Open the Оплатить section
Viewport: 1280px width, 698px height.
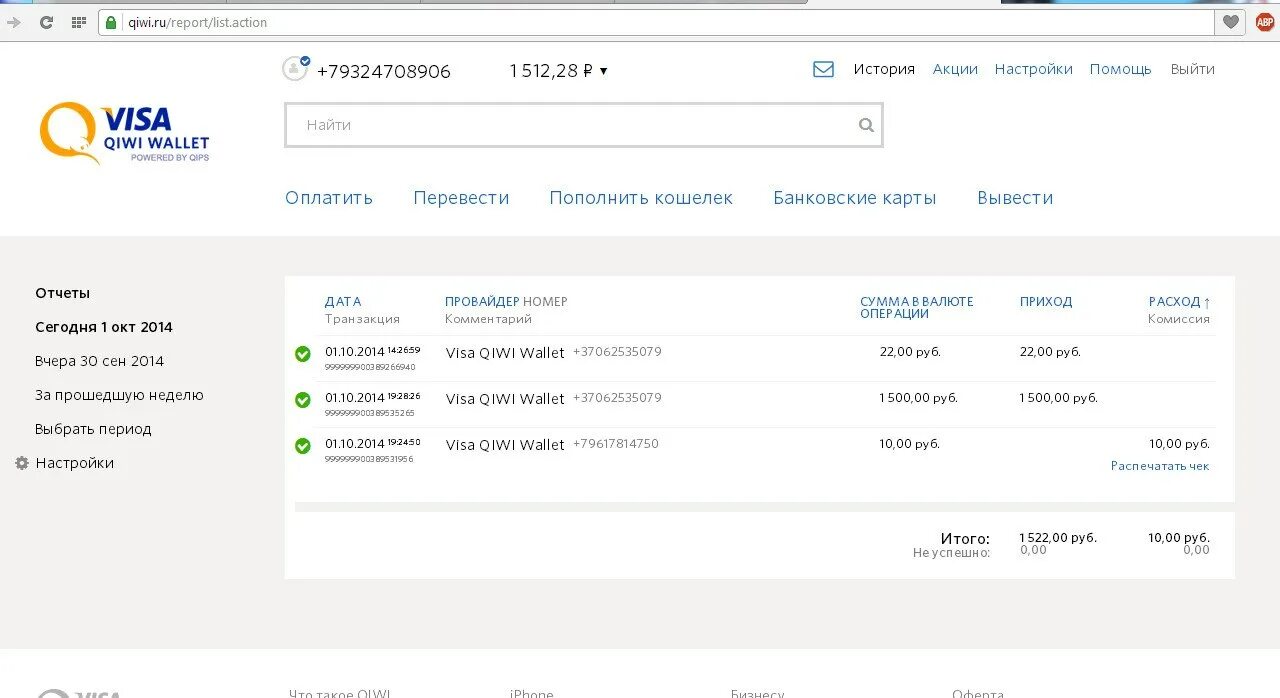pos(329,198)
